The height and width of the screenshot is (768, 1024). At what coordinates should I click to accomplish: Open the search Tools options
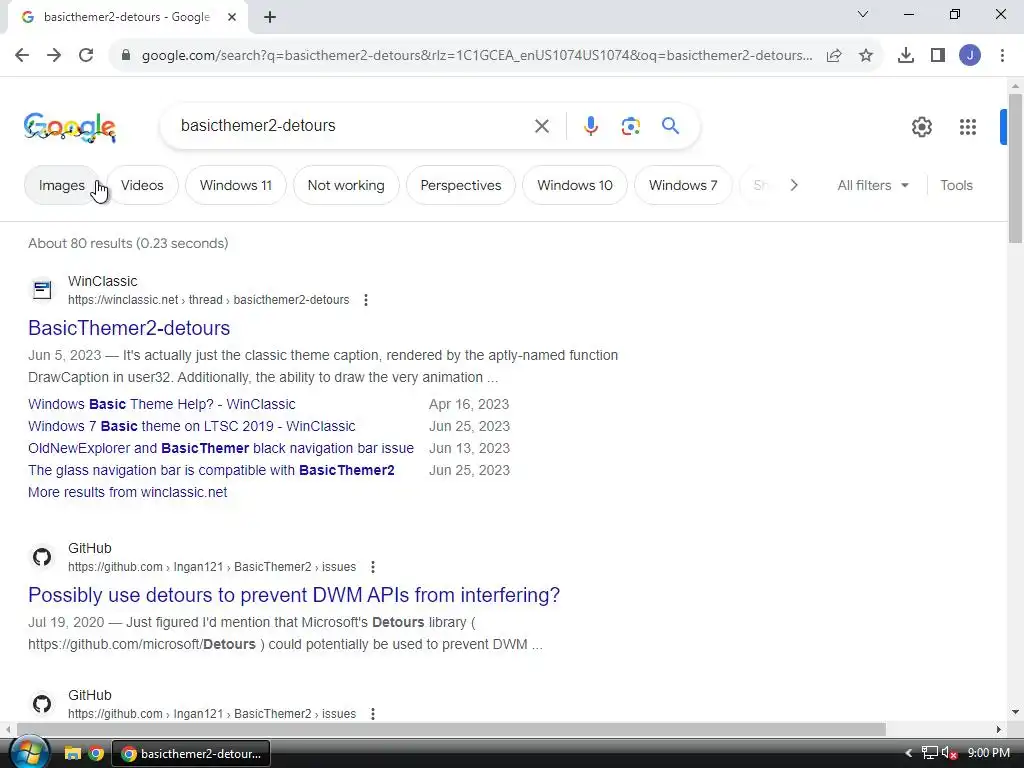coord(956,185)
